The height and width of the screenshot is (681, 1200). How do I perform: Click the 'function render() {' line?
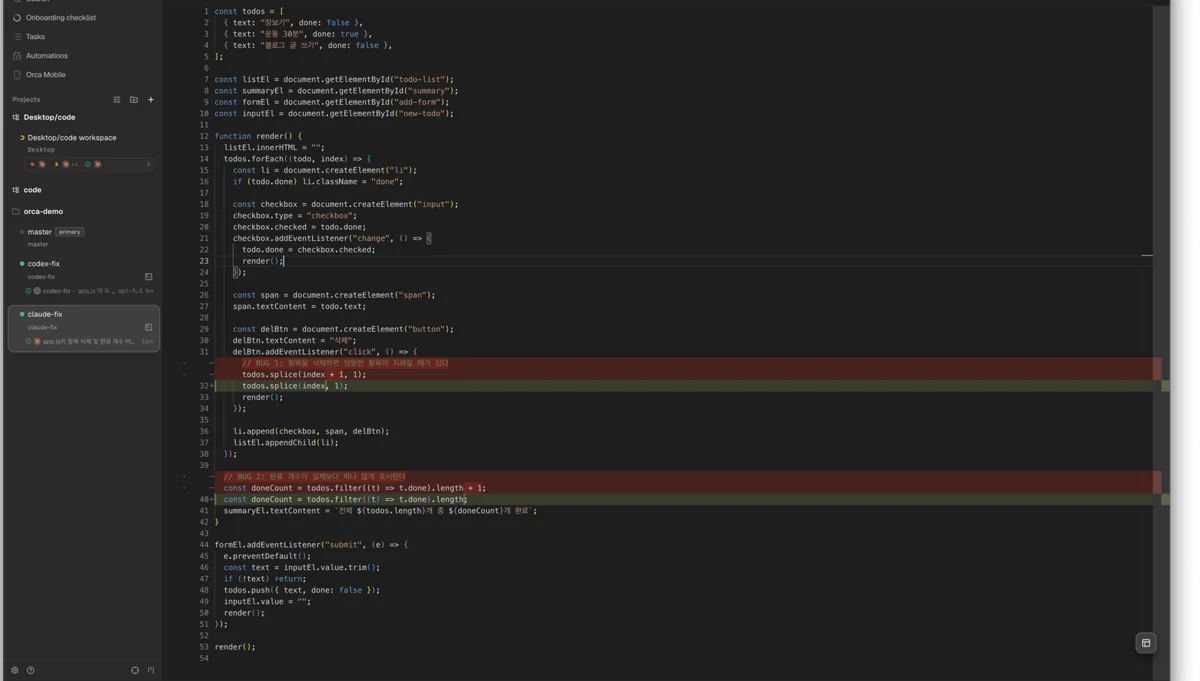258,136
